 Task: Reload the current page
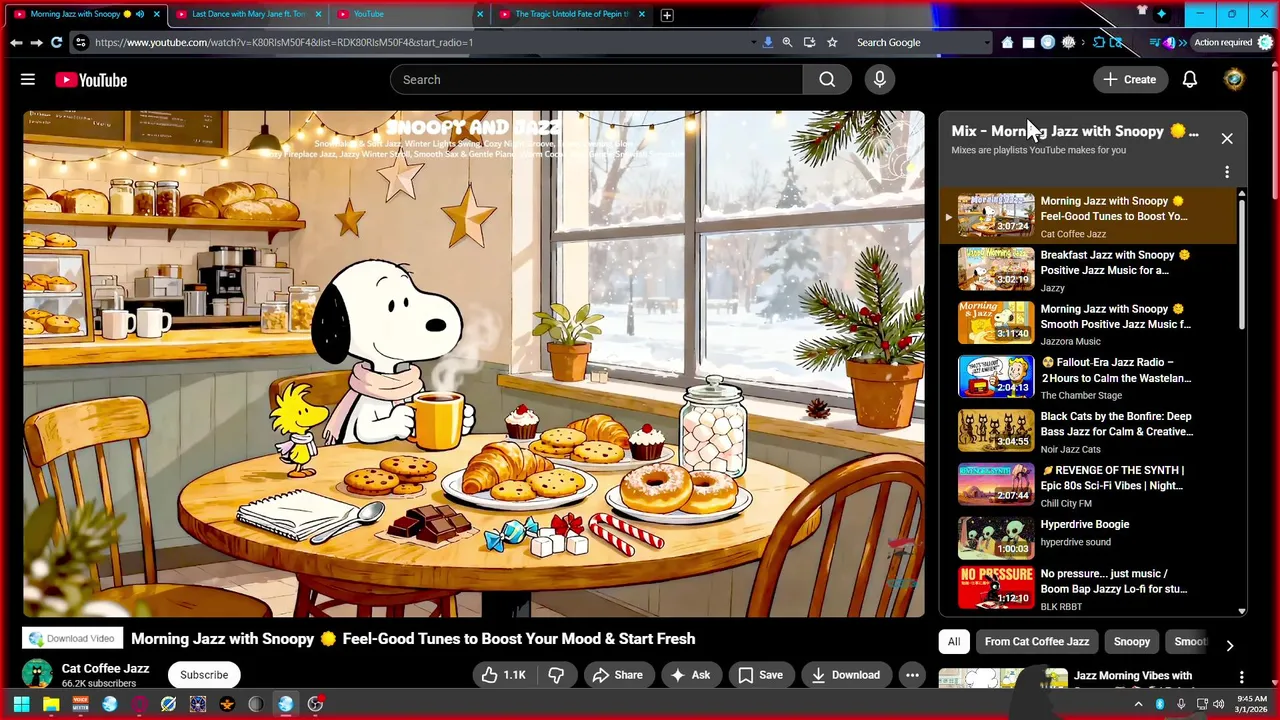click(x=57, y=42)
